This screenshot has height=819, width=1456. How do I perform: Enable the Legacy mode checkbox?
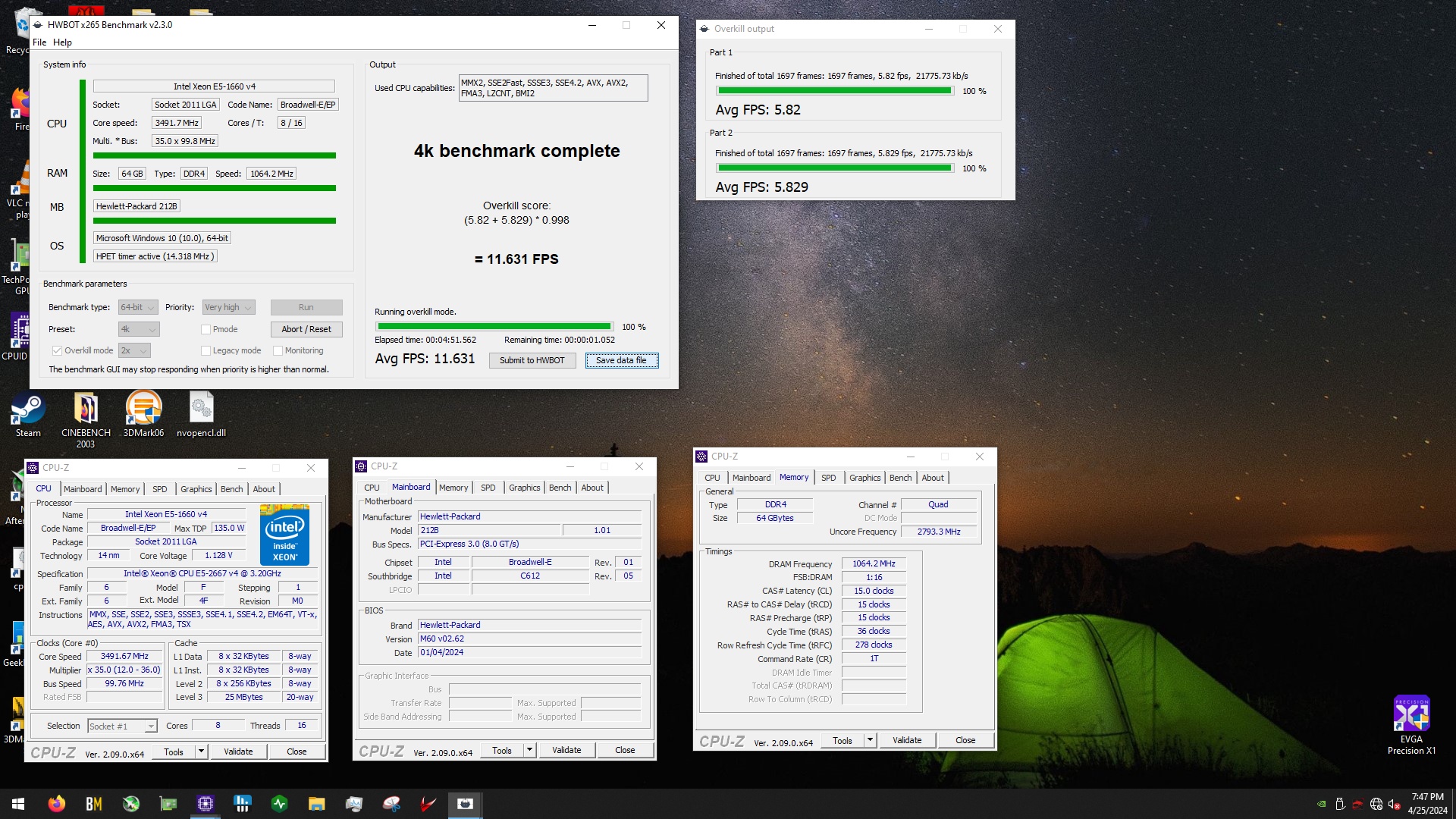(x=206, y=350)
